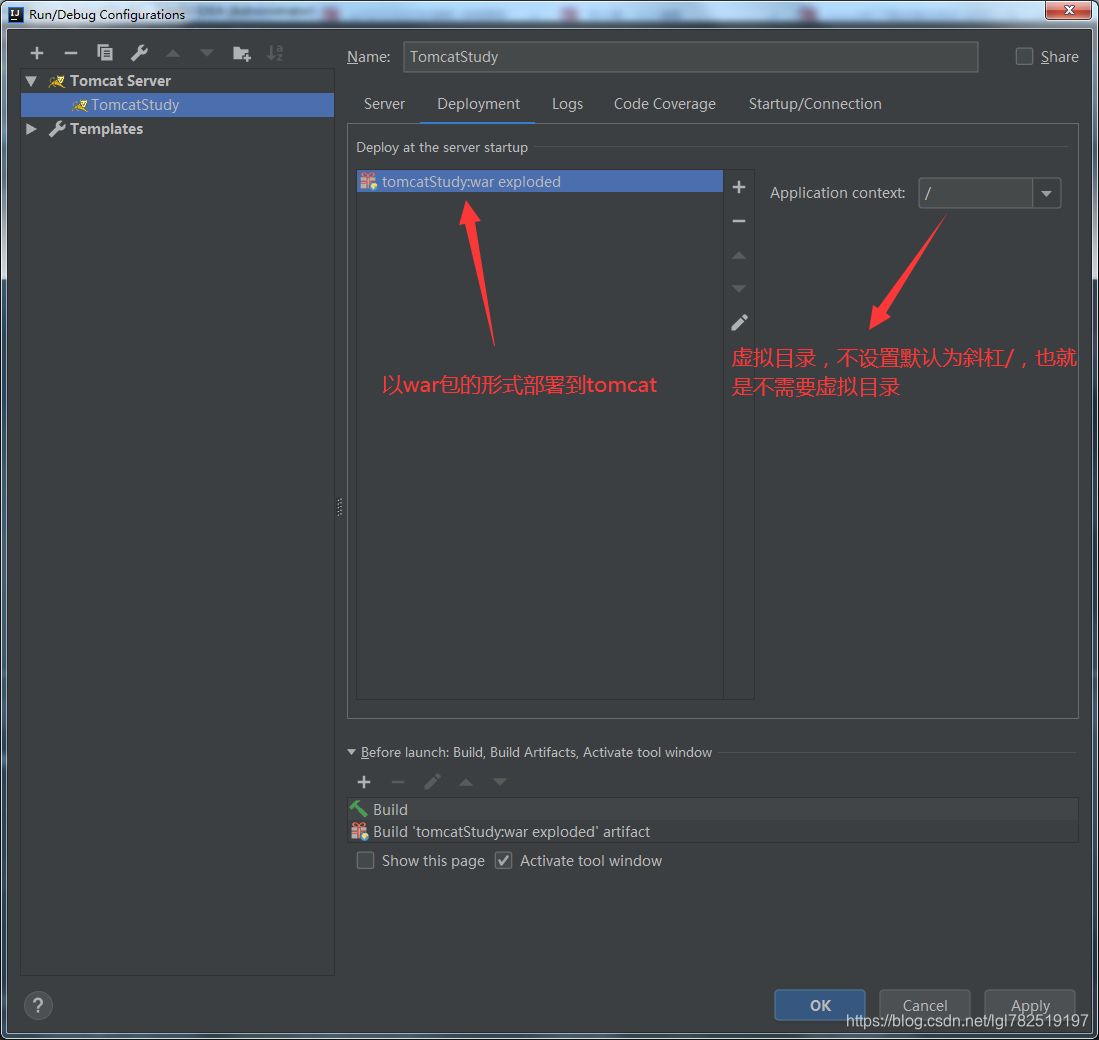Viewport: 1099px width, 1040px height.
Task: Select the Deployment tab
Action: (478, 104)
